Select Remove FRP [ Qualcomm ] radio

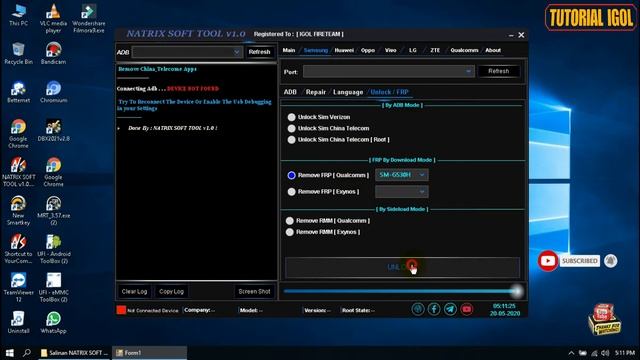coord(291,175)
